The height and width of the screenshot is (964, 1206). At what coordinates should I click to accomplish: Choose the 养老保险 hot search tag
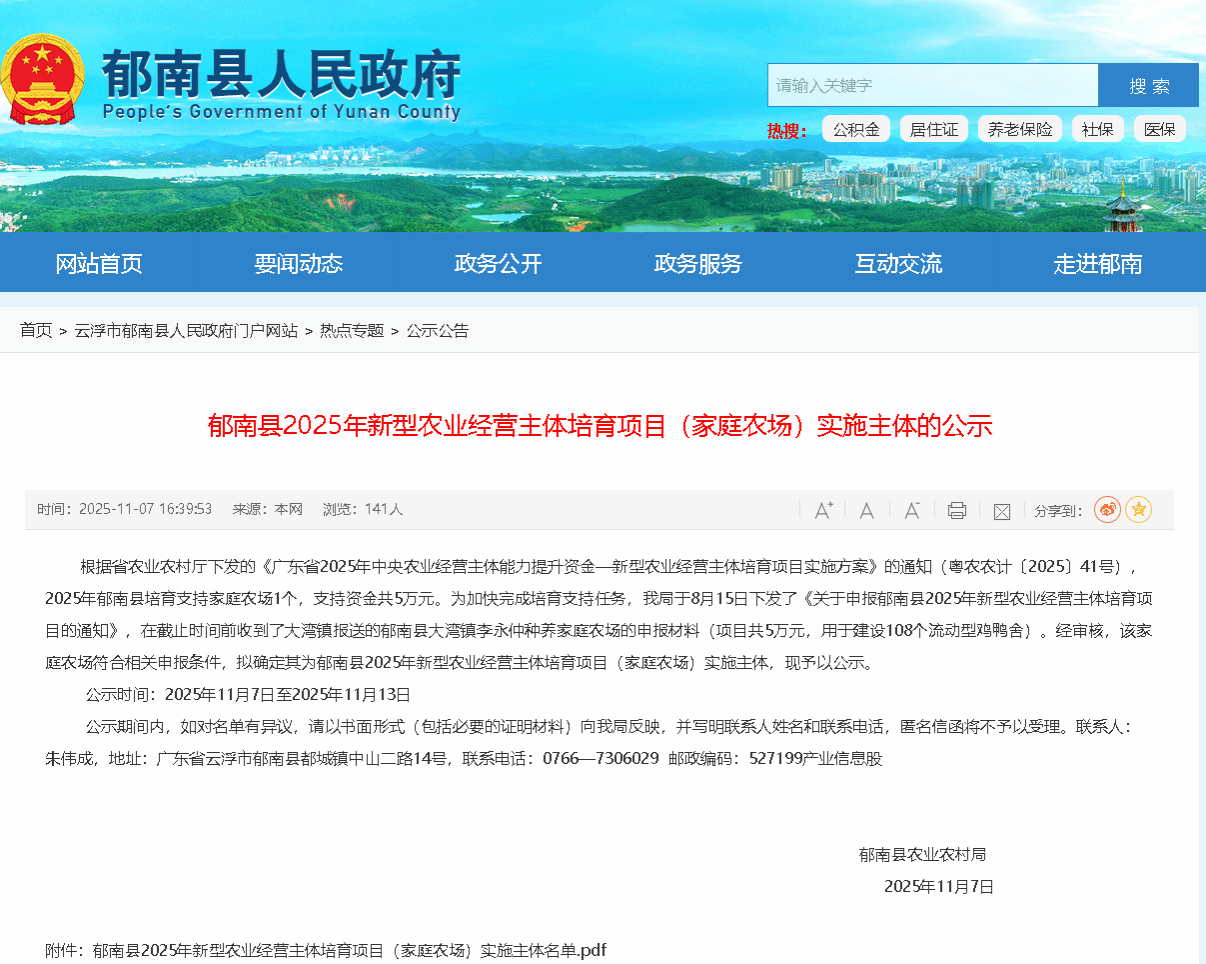click(x=1020, y=129)
